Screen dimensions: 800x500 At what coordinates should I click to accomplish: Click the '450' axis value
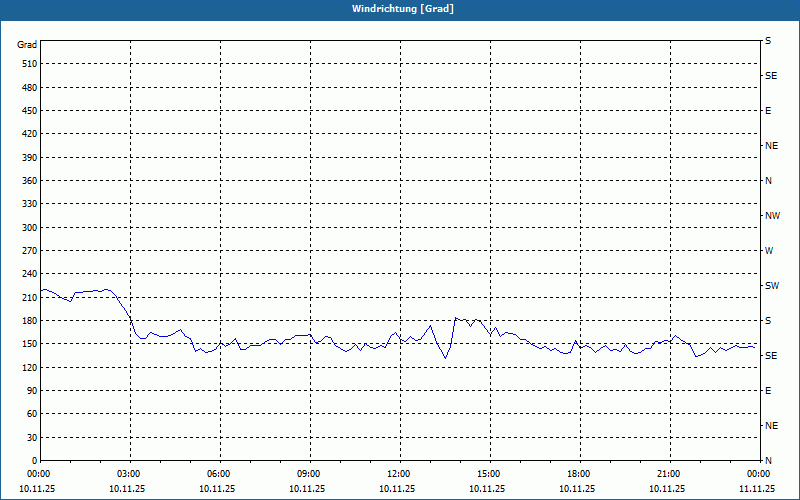[x=30, y=111]
